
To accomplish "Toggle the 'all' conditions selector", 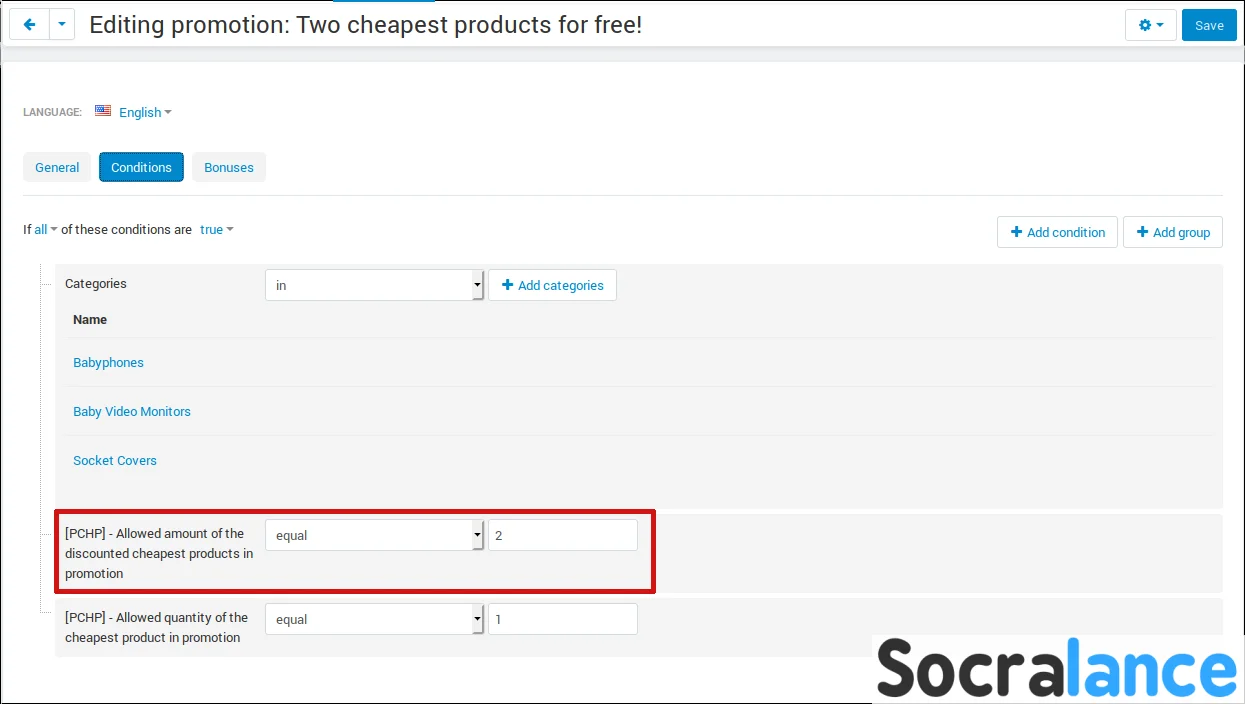I will click(x=45, y=229).
